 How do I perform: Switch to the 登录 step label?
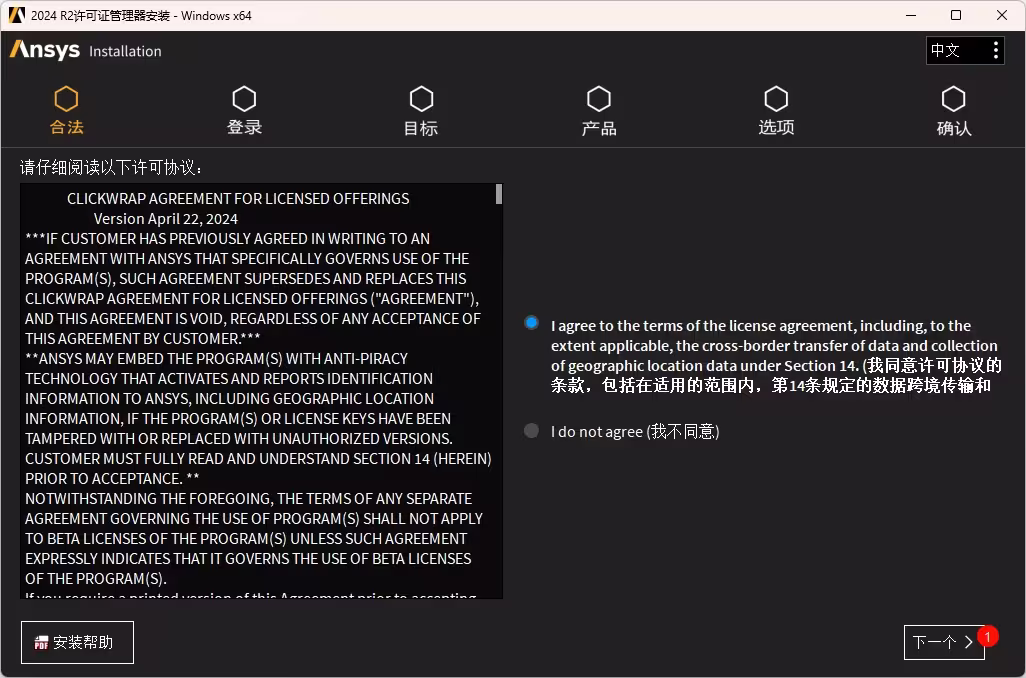pyautogui.click(x=244, y=128)
